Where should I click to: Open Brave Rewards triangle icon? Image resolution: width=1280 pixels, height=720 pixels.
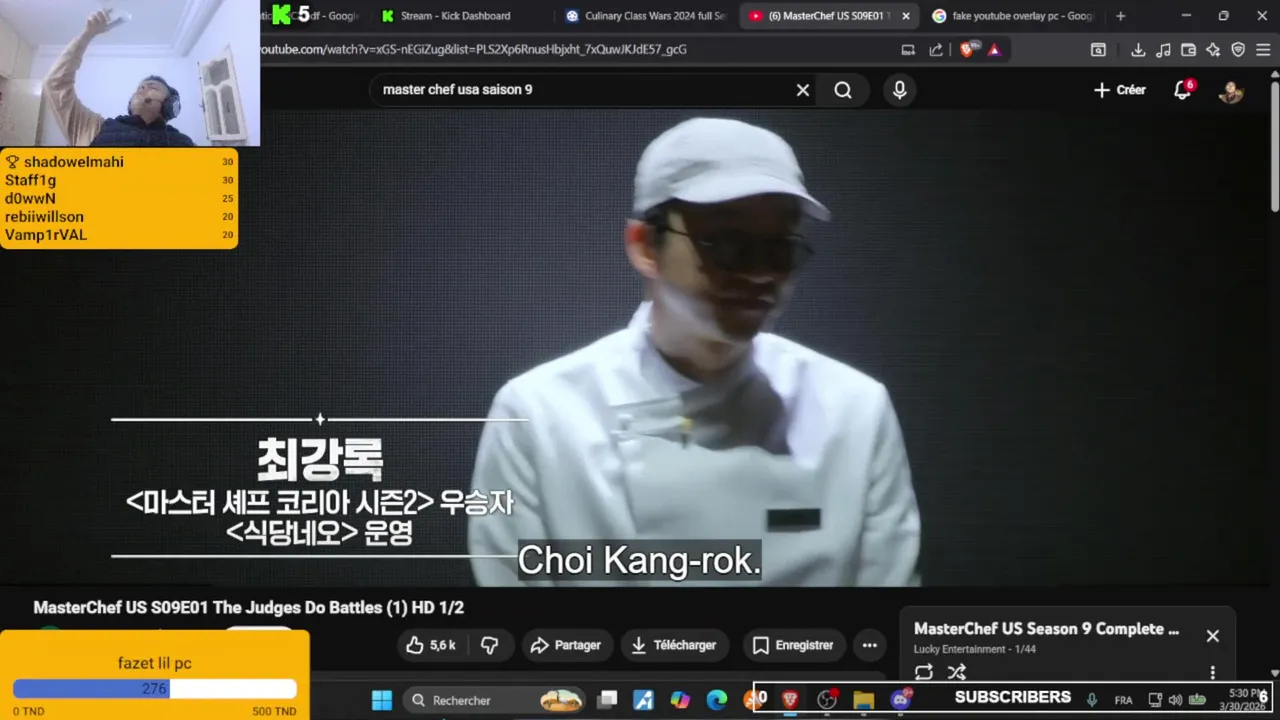pyautogui.click(x=994, y=50)
